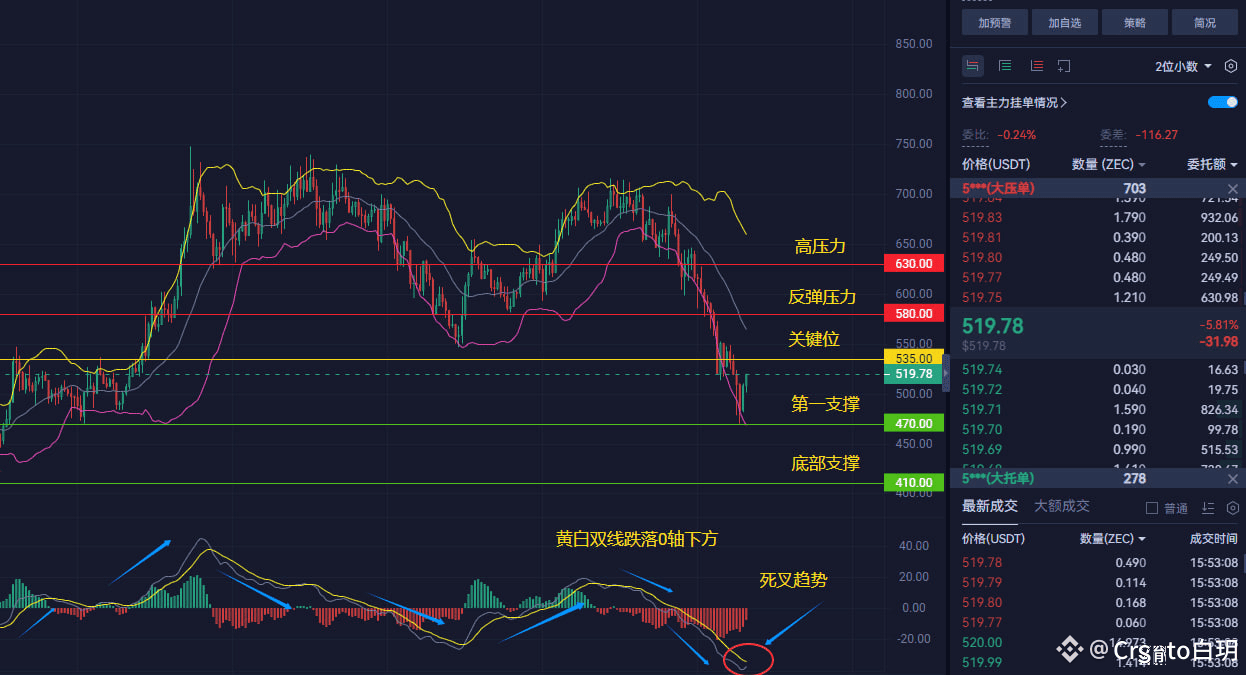Click the 加自选 button

click(x=1065, y=22)
